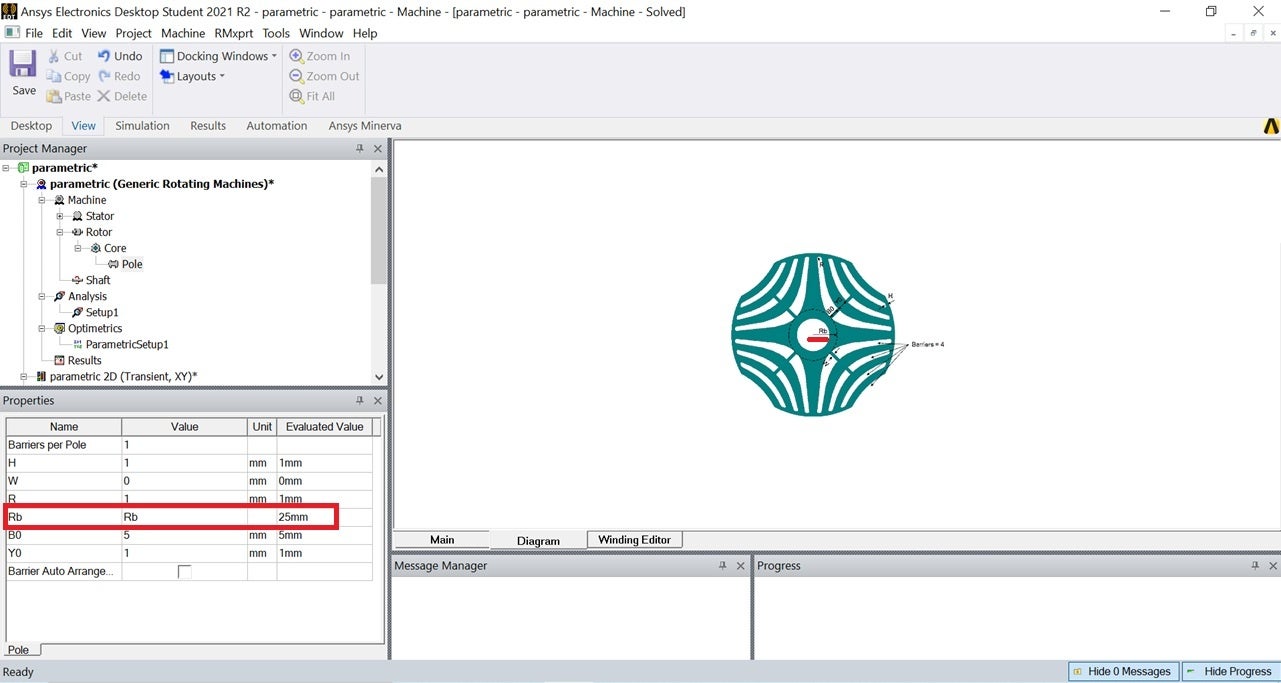The height and width of the screenshot is (683, 1281).
Task: Collapse the Analysis tree node
Action: point(42,296)
